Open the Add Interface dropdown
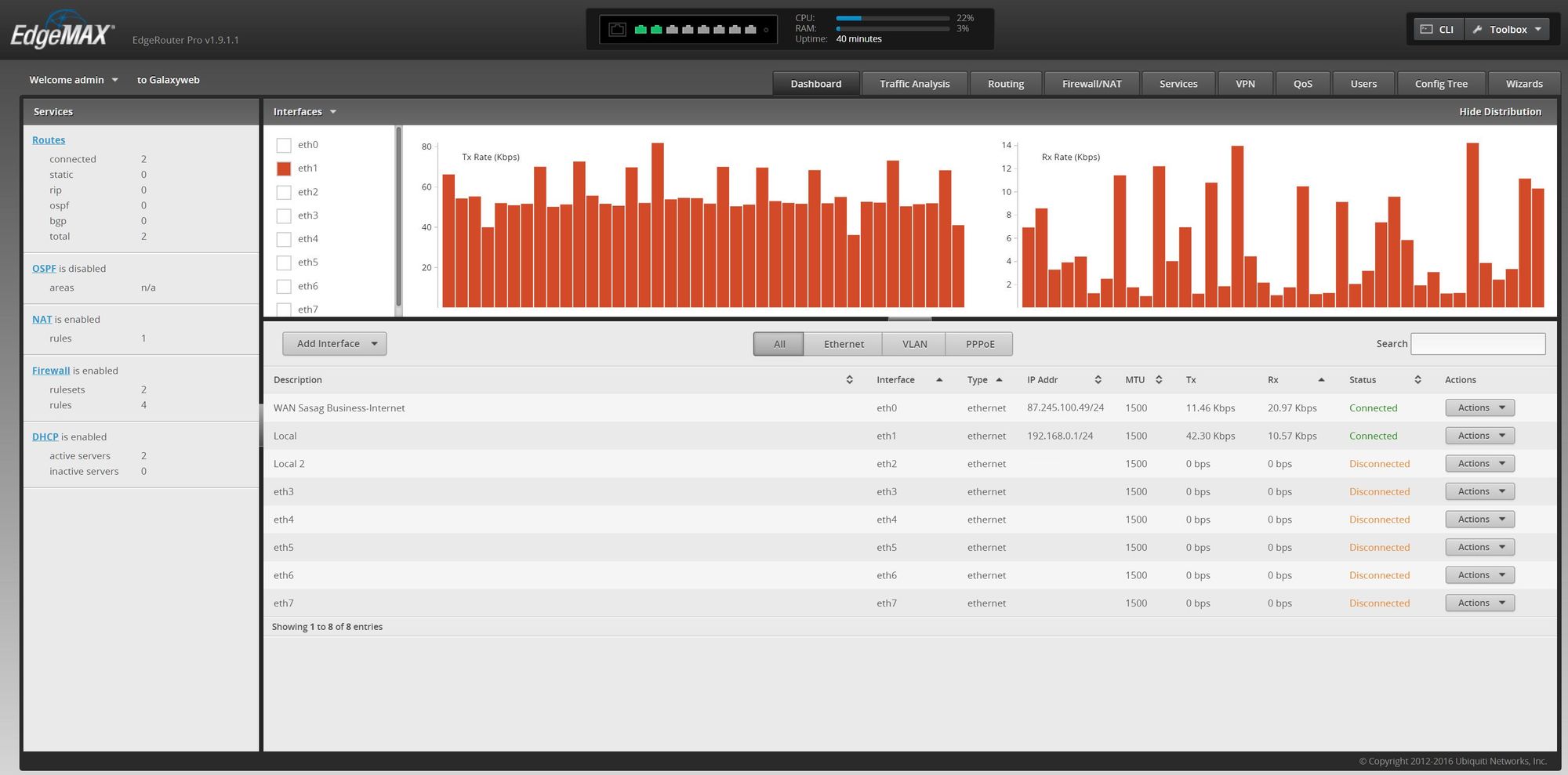The width and height of the screenshot is (1568, 775). pos(335,344)
